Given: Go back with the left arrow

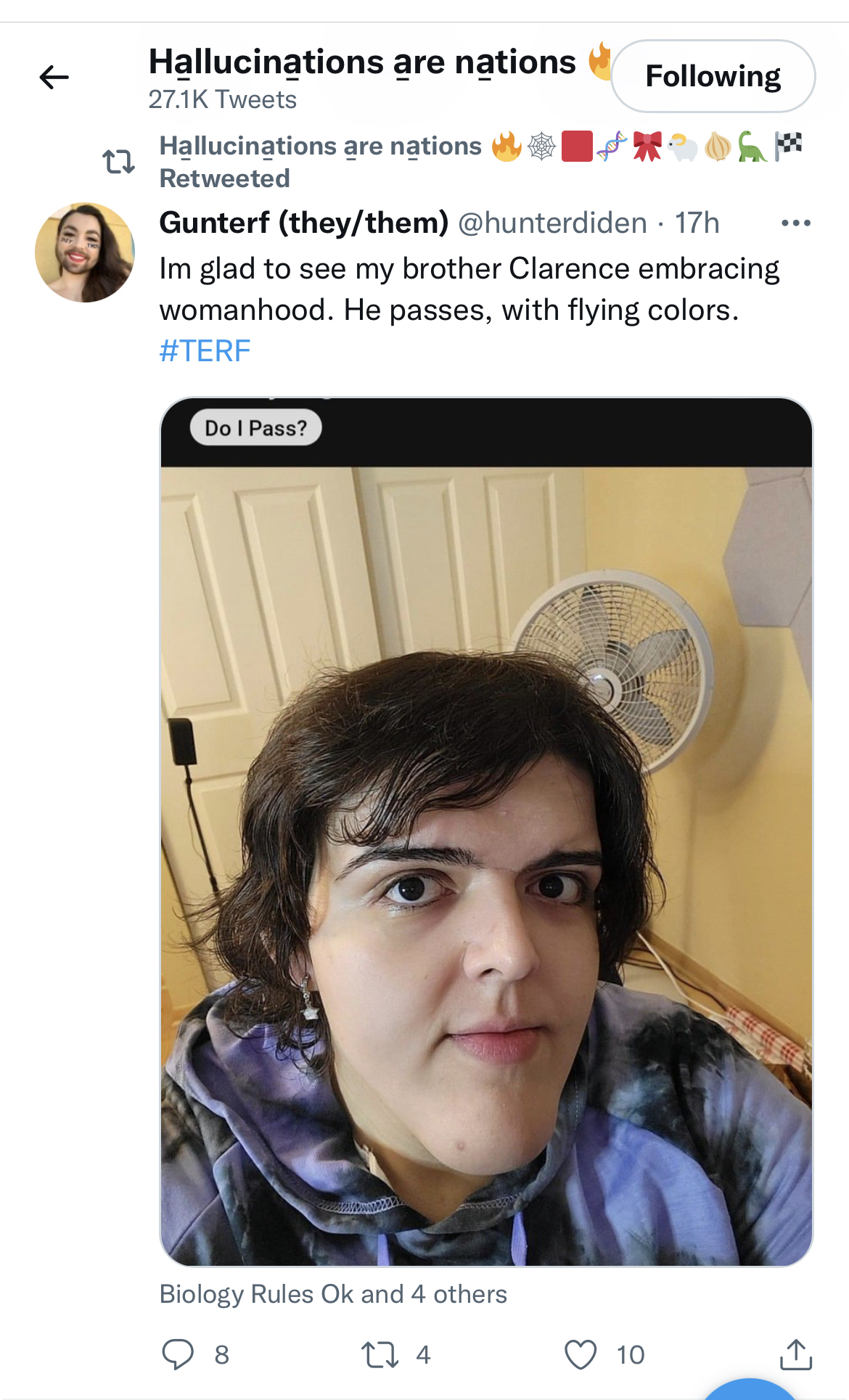Looking at the screenshot, I should 54,77.
